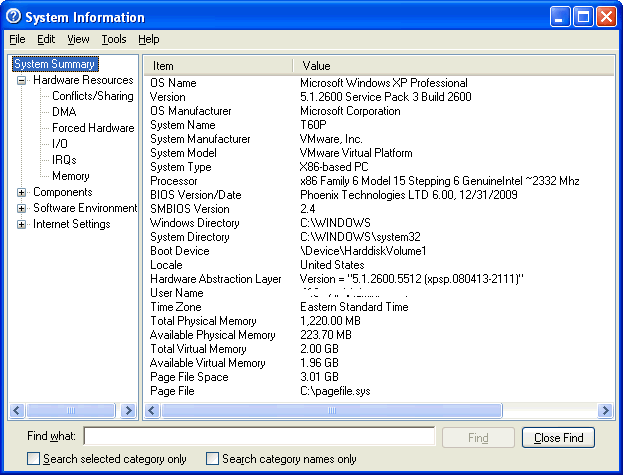The image size is (623, 475).
Task: Select the Page File Space row
Action: tap(379, 377)
